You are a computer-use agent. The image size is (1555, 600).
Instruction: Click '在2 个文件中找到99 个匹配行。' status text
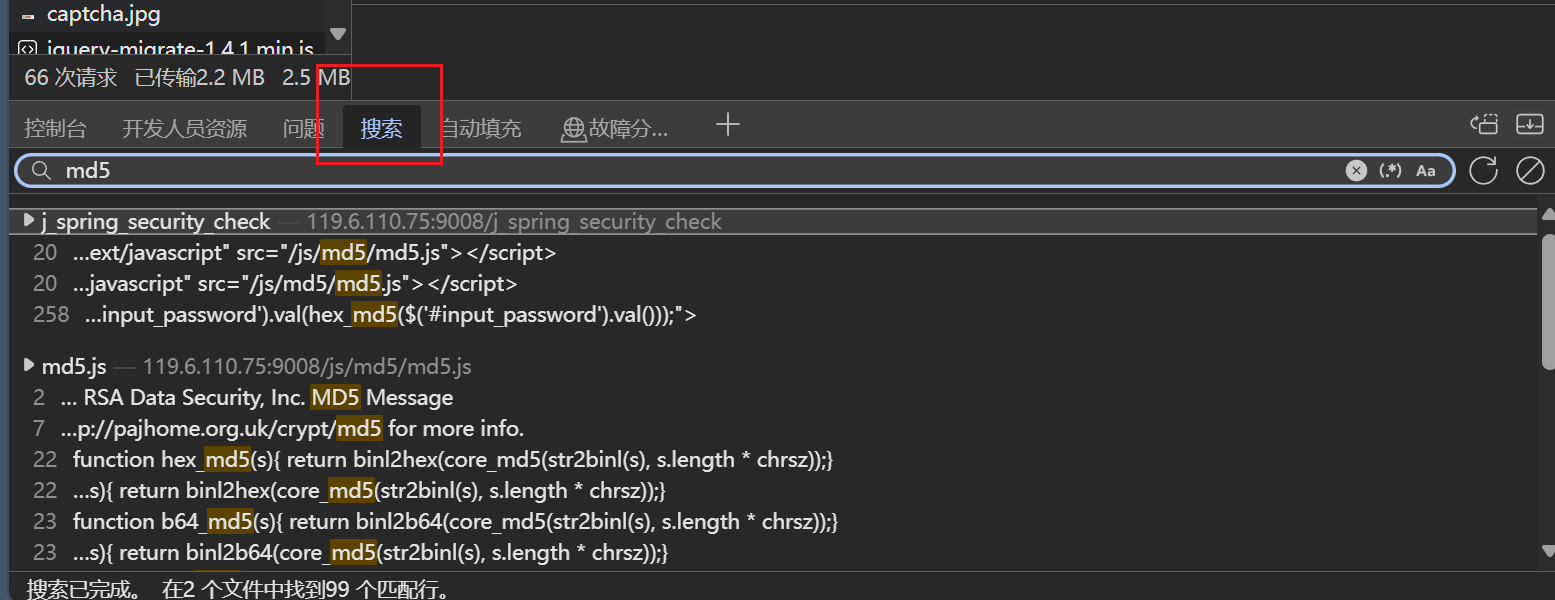click(307, 588)
